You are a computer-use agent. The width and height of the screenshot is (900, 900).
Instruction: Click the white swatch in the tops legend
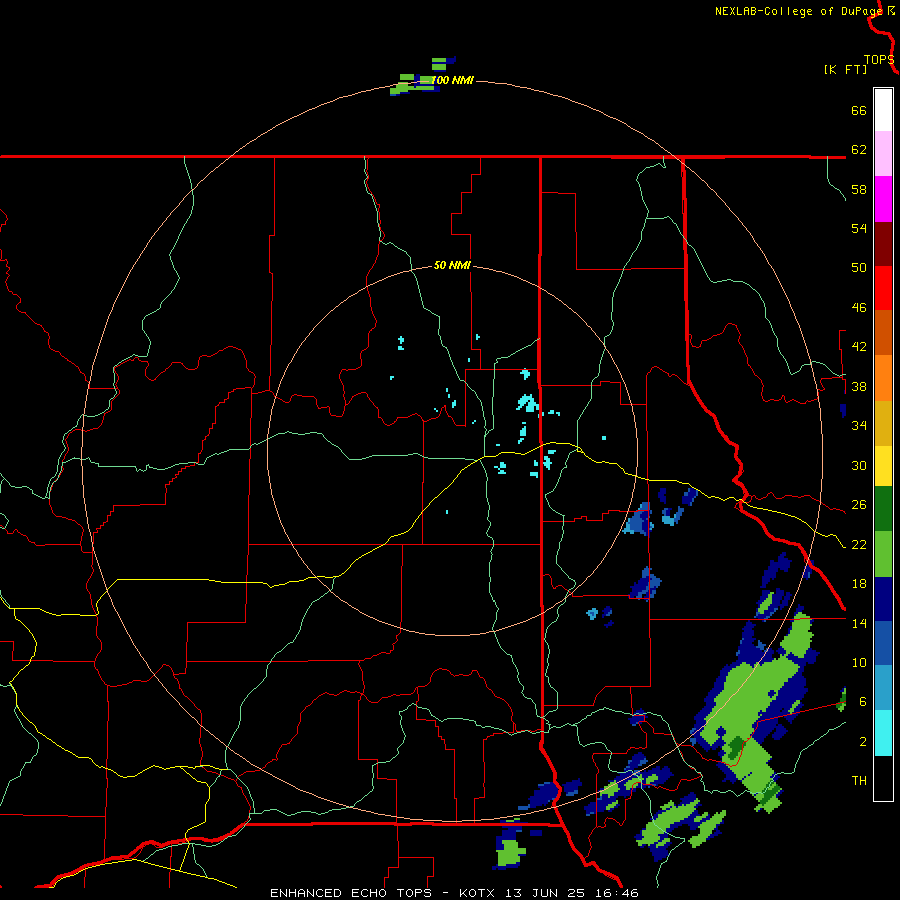click(x=883, y=110)
